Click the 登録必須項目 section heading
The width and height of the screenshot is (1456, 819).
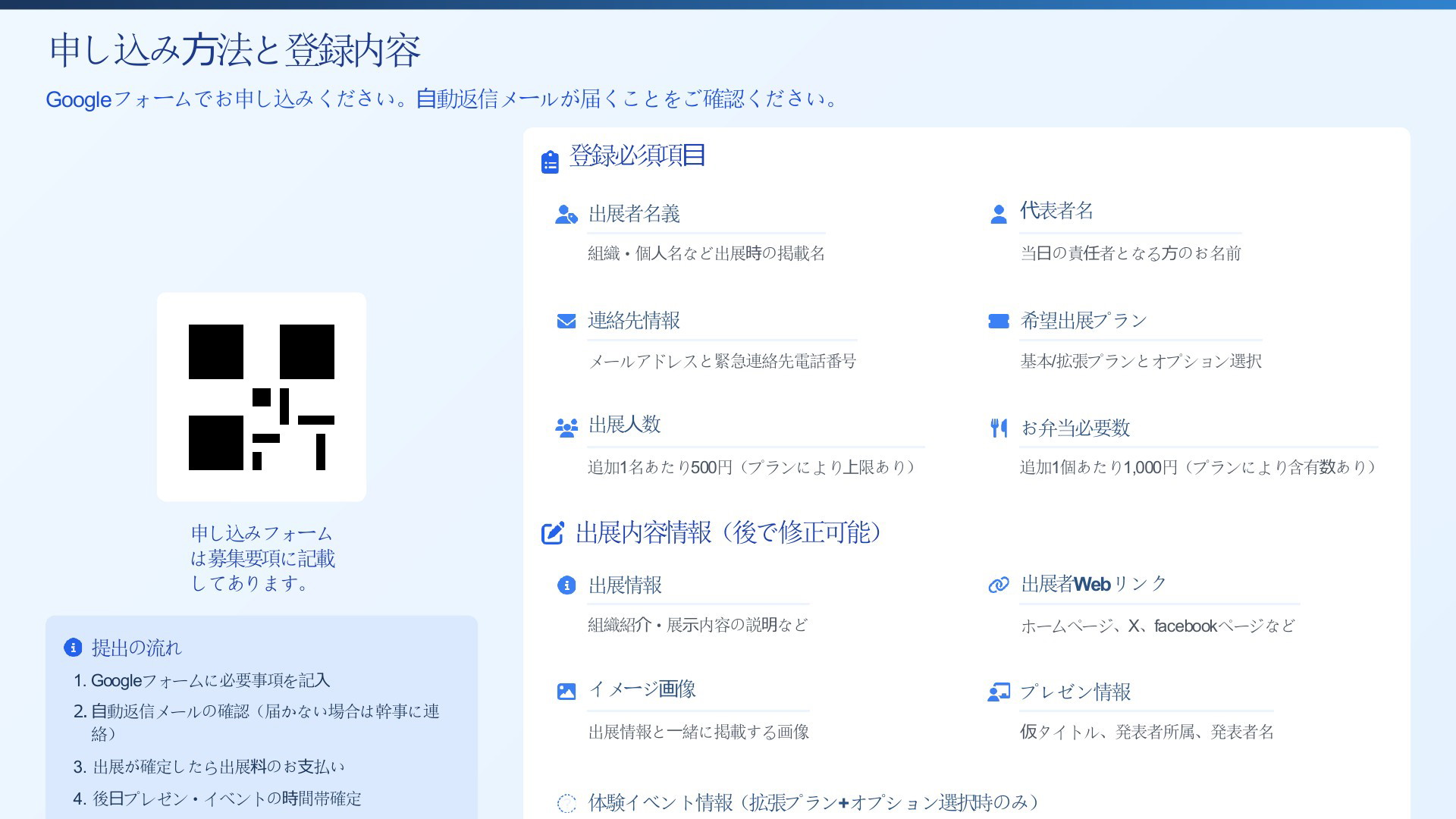[x=638, y=155]
